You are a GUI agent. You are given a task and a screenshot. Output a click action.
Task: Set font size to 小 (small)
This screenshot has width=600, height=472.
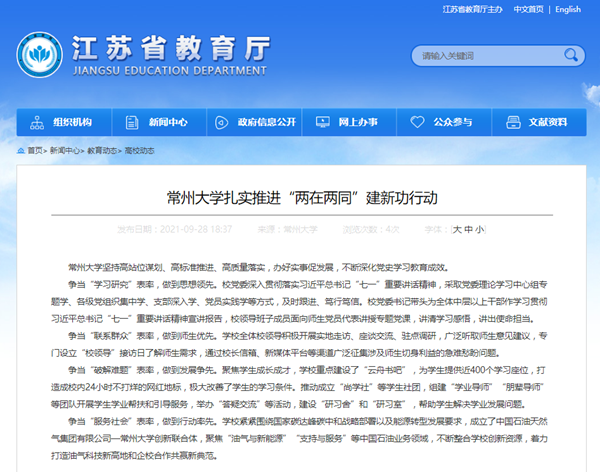point(480,229)
